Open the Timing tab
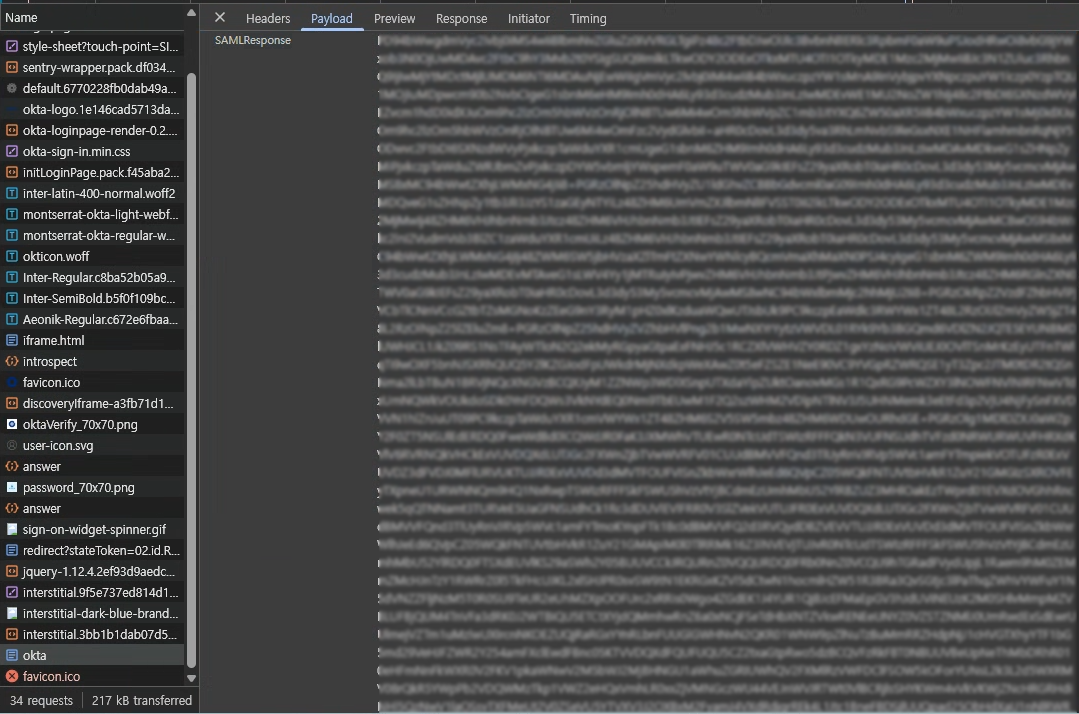 pos(588,19)
